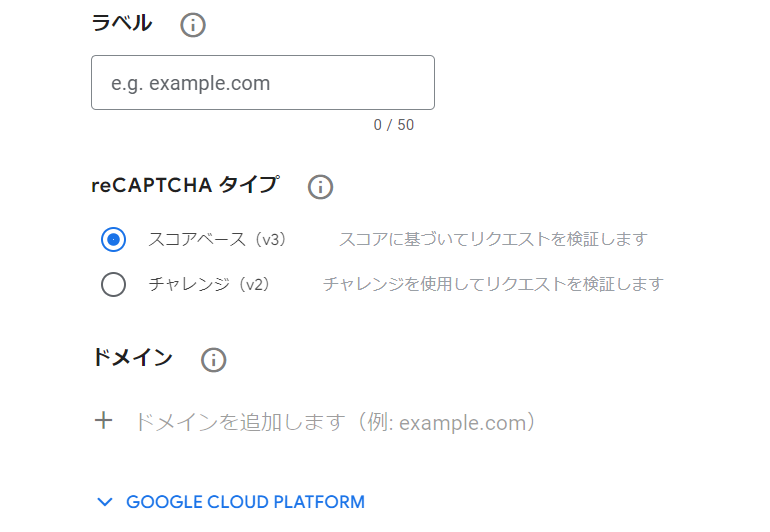
Task: Choose the チャレンジ (v2) radio button
Action: 114,284
